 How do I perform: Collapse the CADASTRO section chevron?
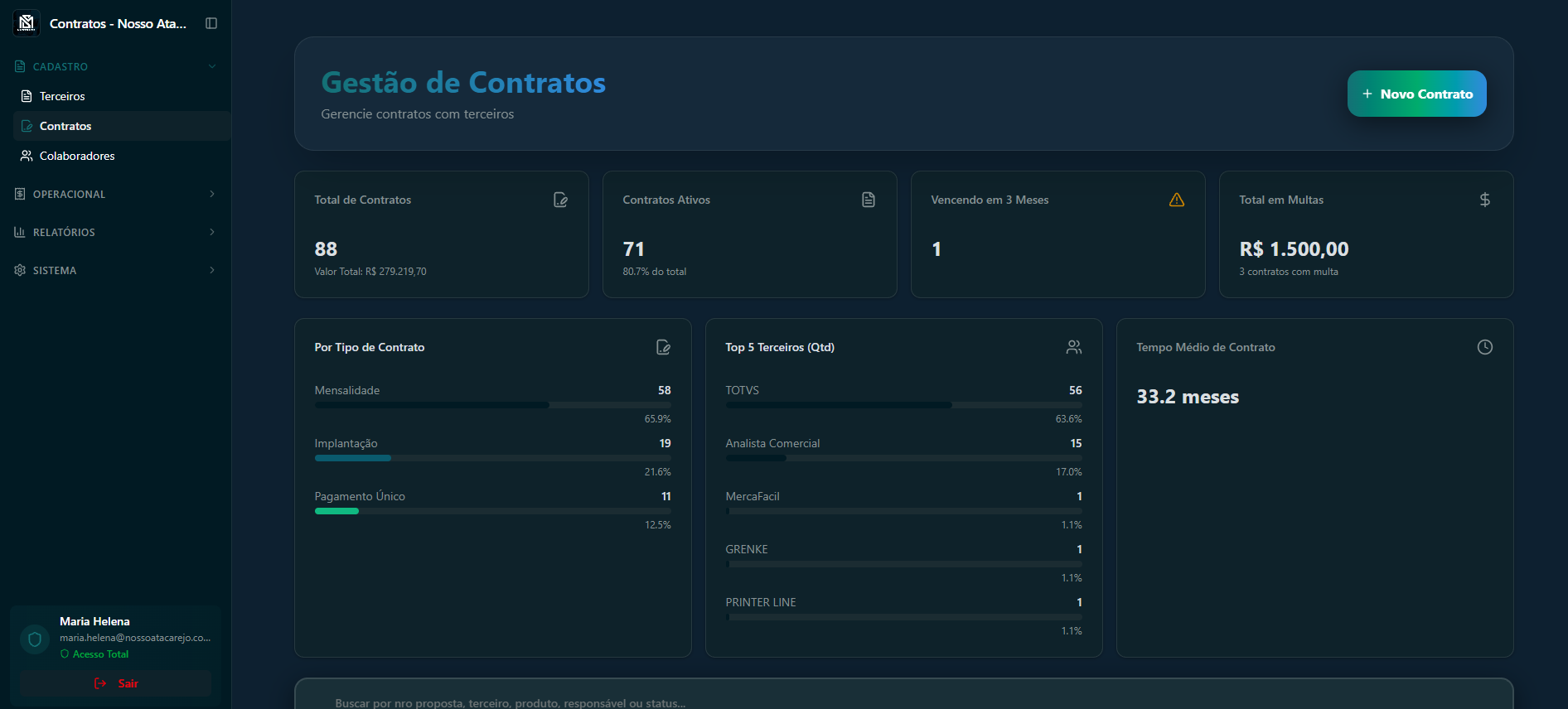click(x=212, y=66)
